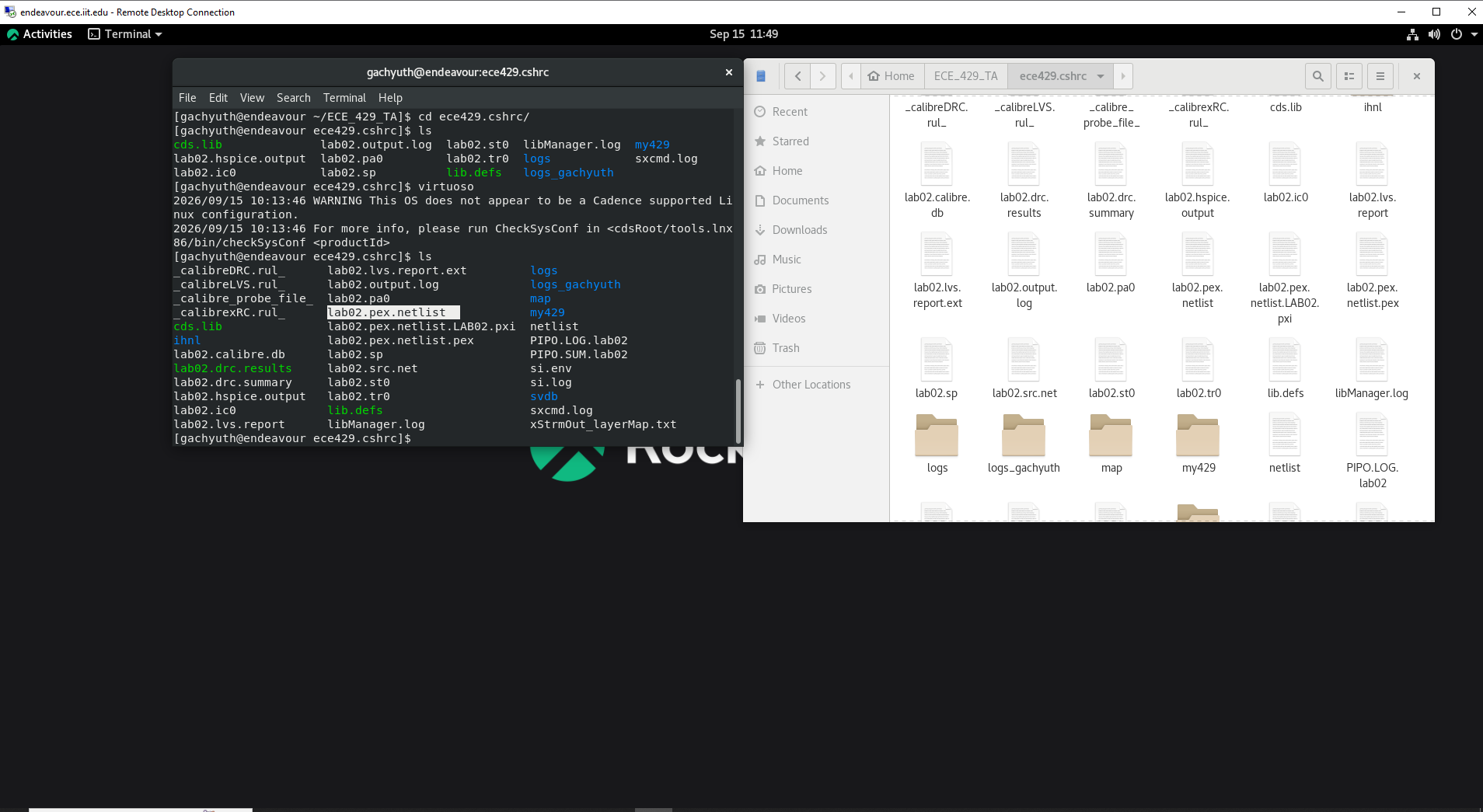Select the lib.defs file

tap(1285, 368)
